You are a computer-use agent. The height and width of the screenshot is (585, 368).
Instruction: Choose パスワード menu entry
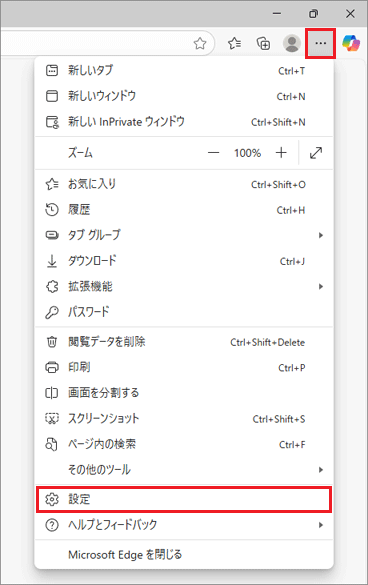click(x=184, y=312)
